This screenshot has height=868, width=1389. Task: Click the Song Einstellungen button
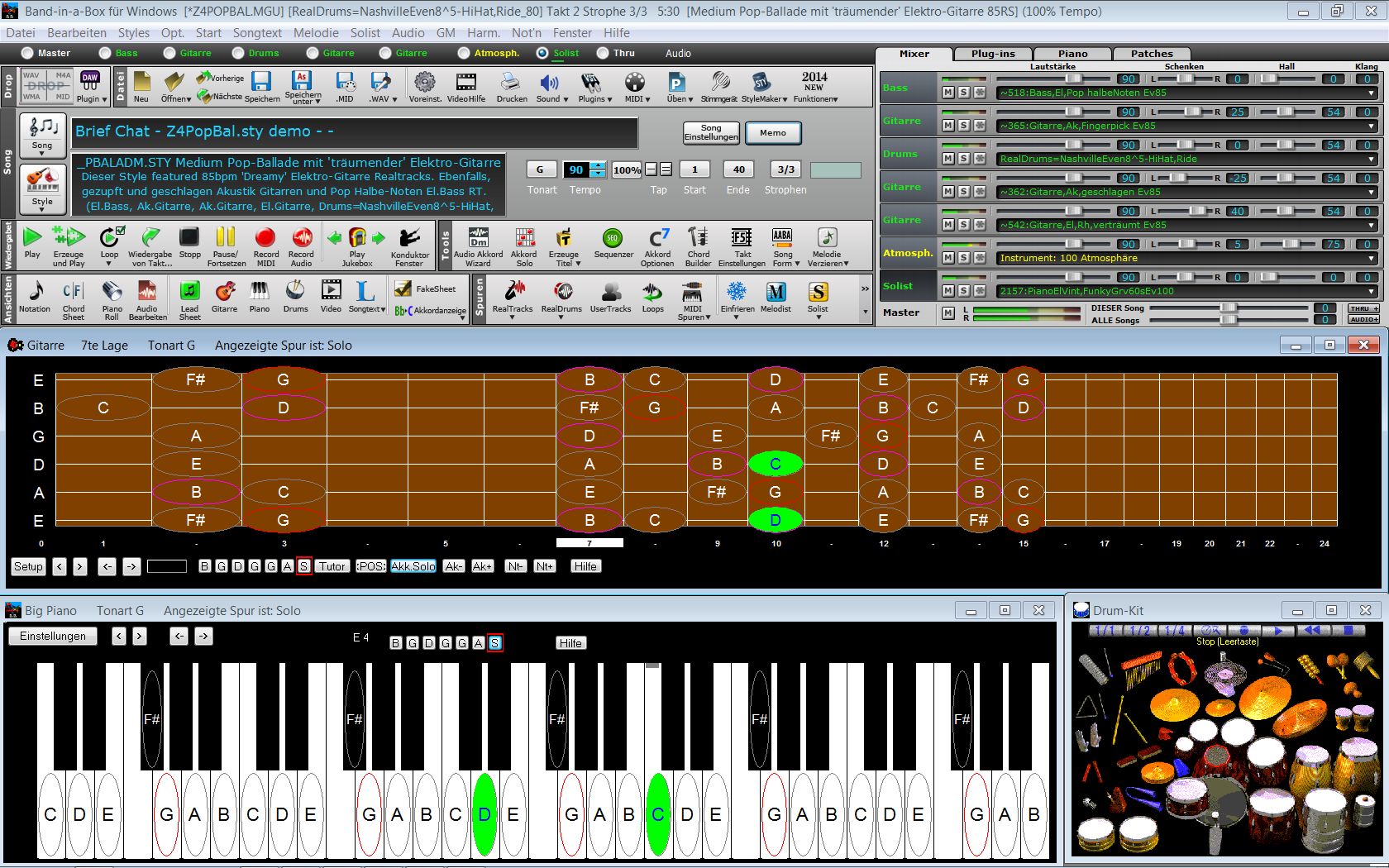711,132
